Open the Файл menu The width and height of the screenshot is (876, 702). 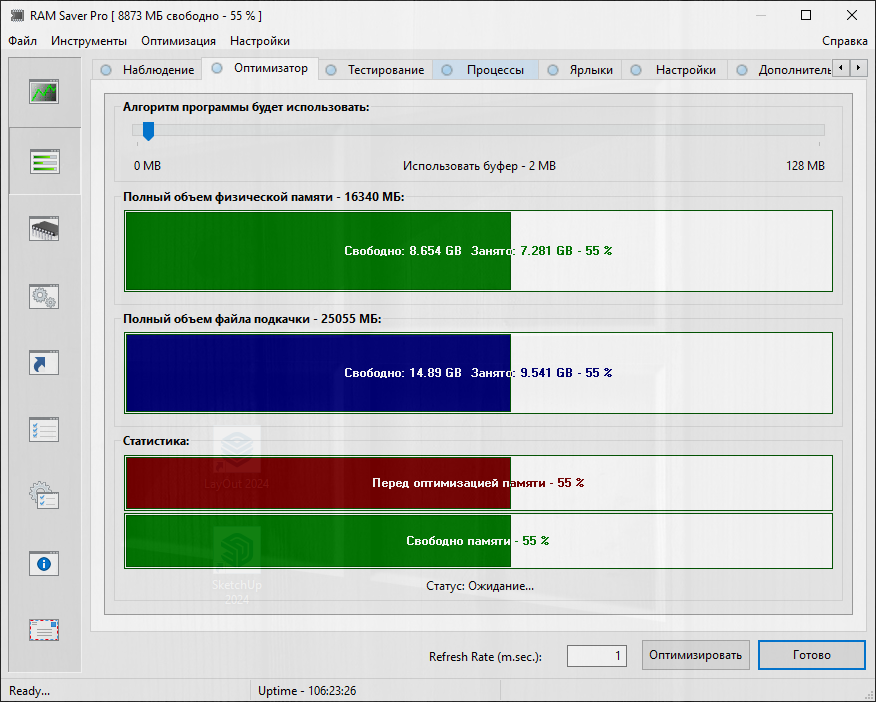[22, 41]
